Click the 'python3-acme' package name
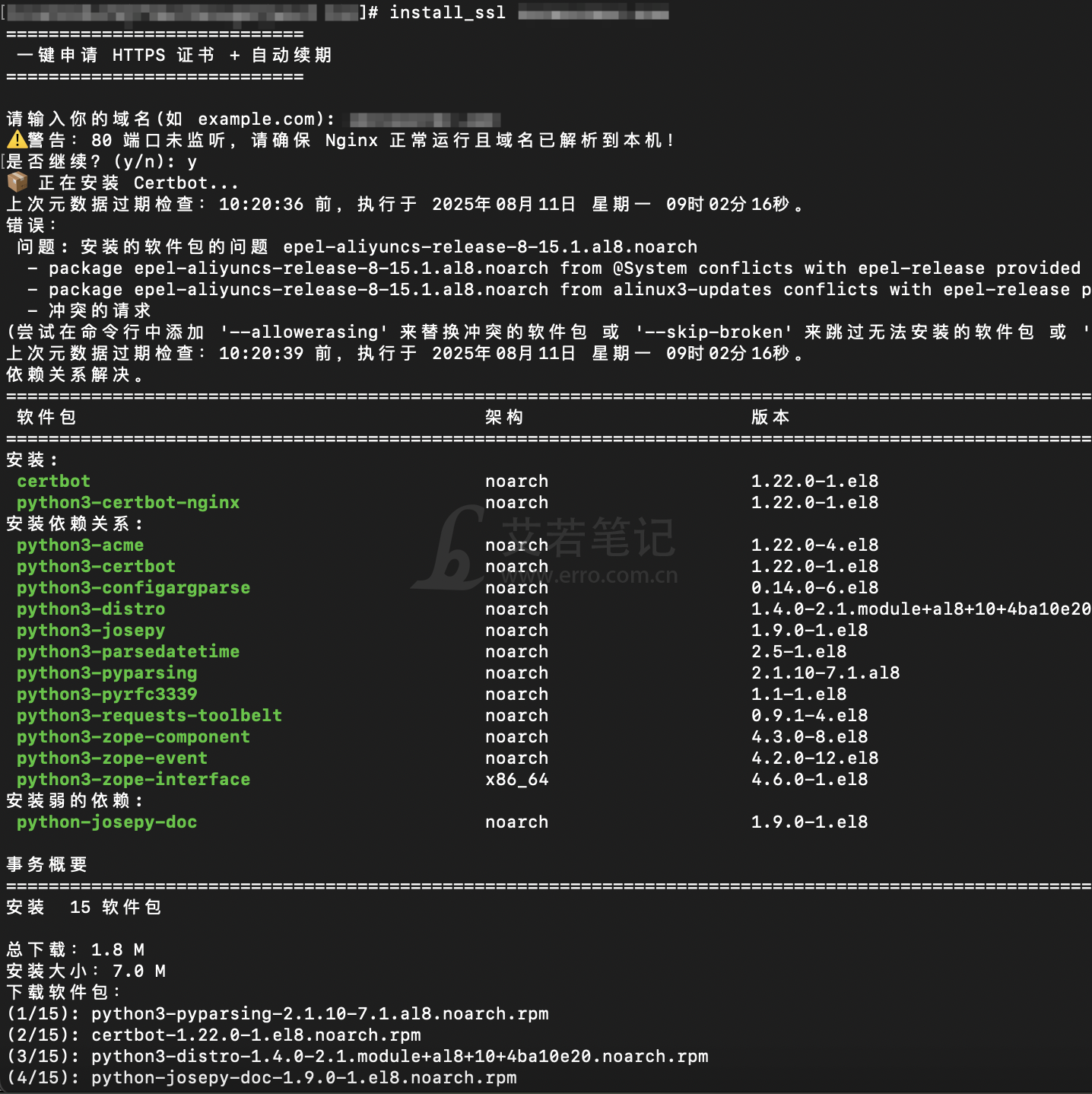 point(80,545)
